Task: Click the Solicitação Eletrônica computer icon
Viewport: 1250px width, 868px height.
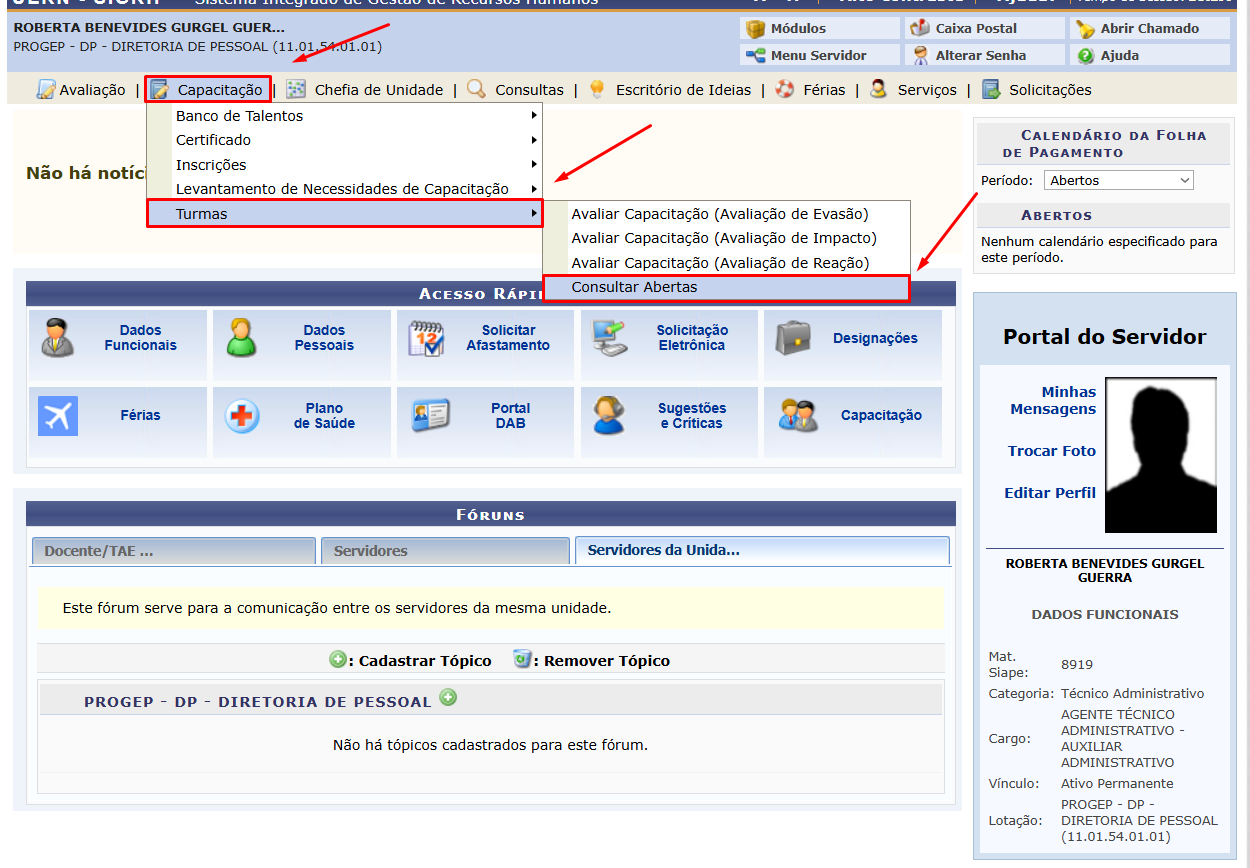Action: [x=611, y=338]
